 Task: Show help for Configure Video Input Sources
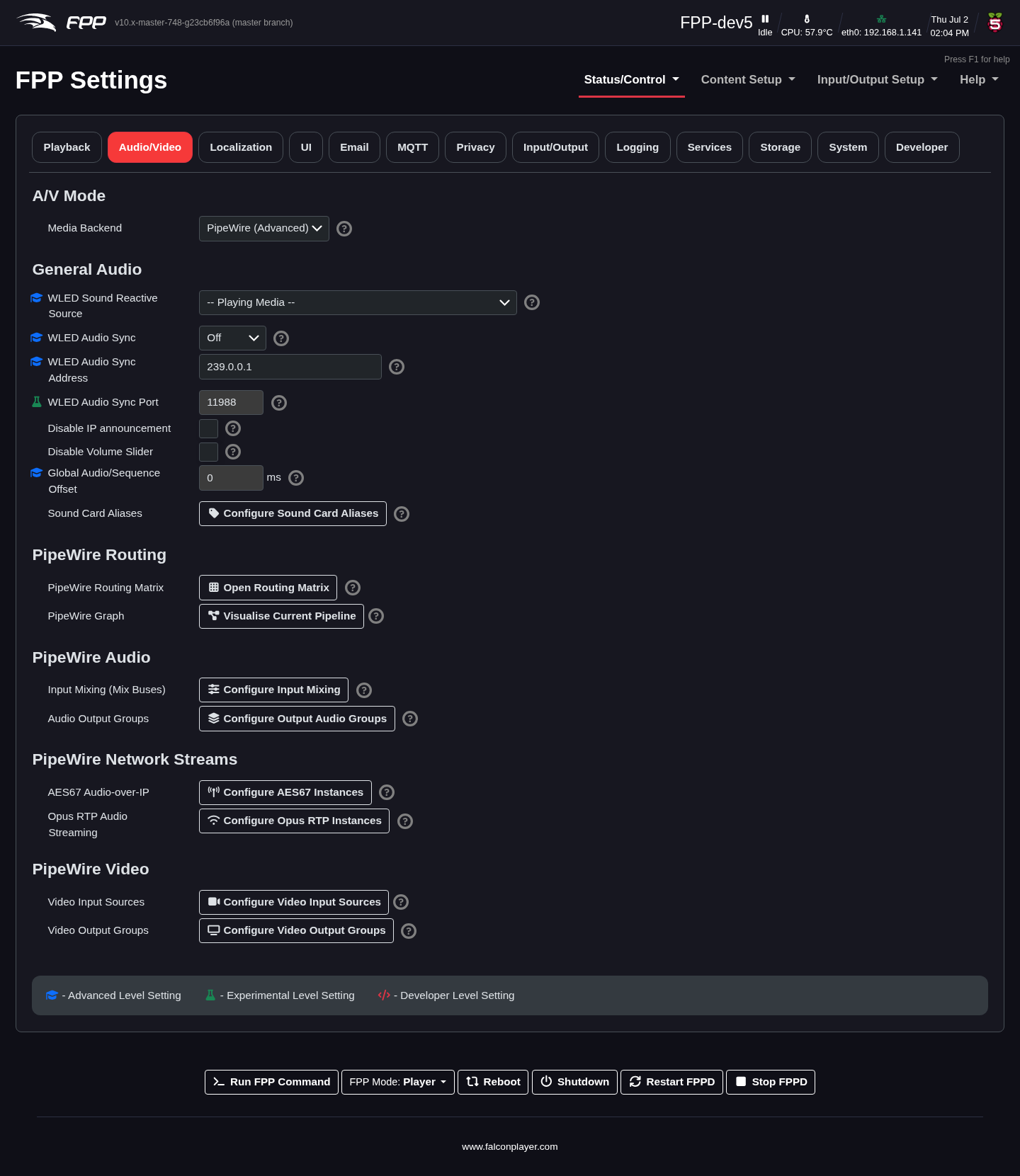click(x=401, y=902)
